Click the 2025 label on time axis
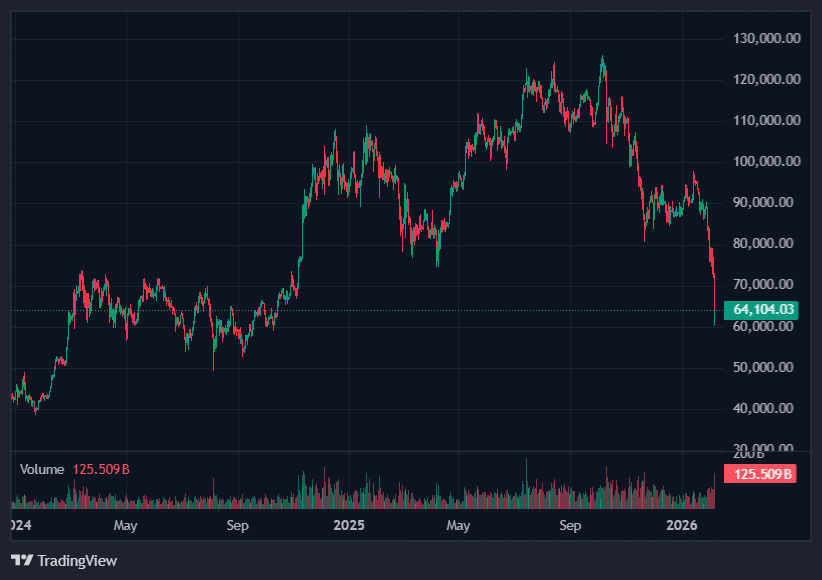 click(x=349, y=525)
